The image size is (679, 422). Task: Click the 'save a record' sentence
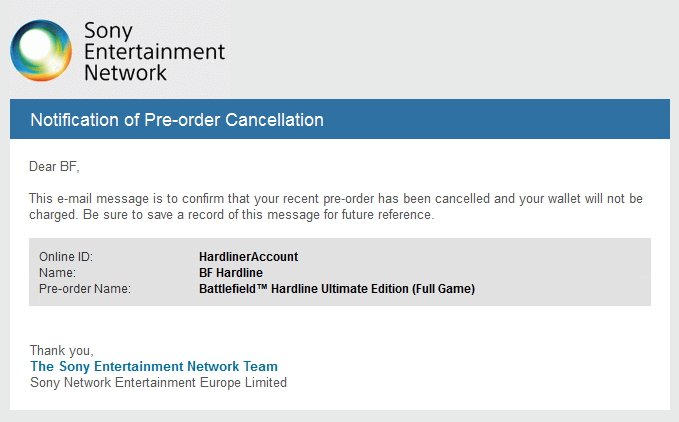point(259,215)
